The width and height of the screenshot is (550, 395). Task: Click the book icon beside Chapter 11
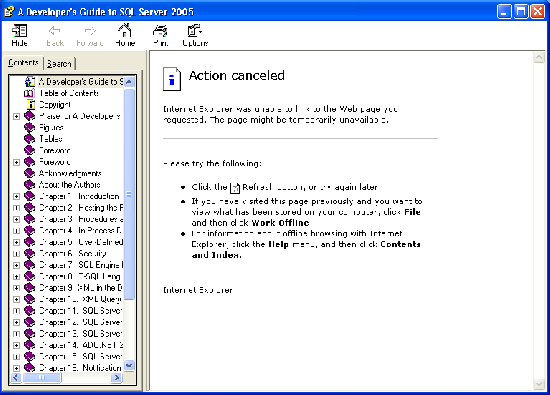point(29,311)
